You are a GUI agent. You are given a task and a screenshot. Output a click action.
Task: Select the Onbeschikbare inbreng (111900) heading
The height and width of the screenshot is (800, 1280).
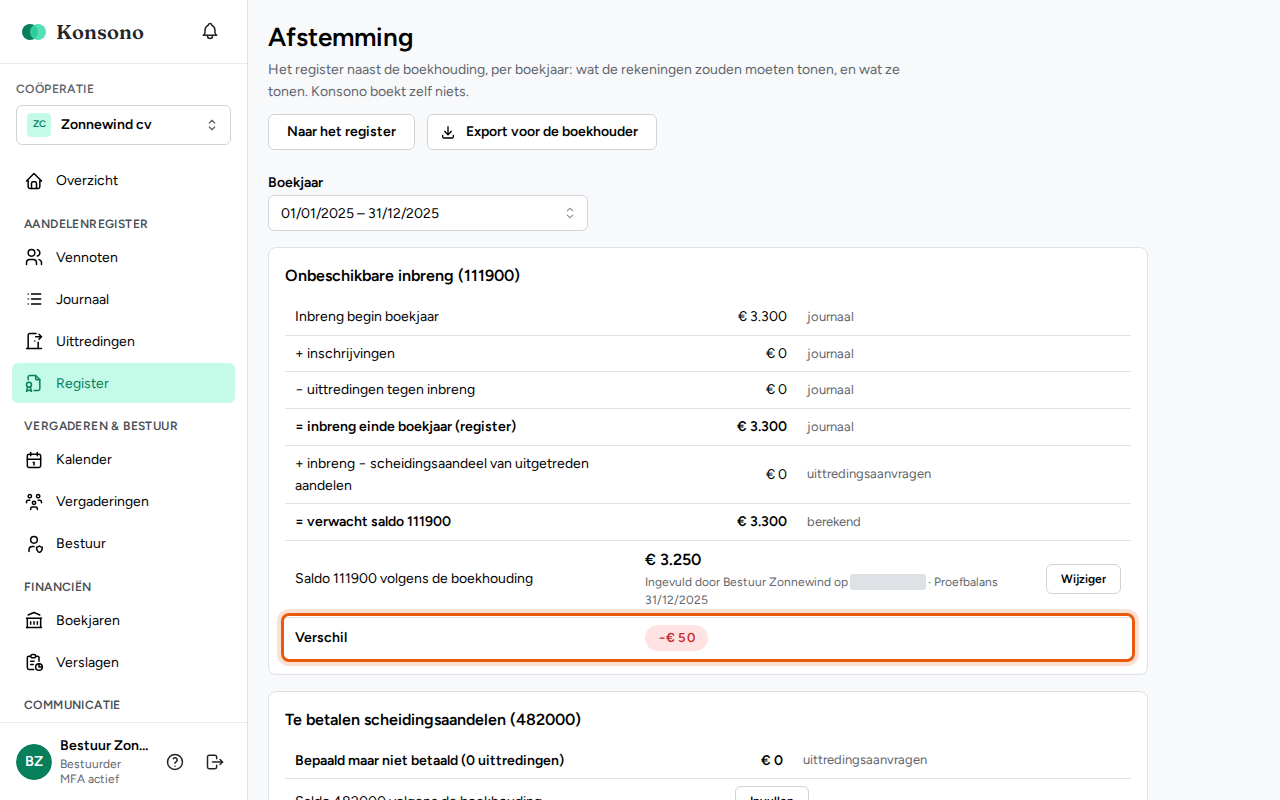click(402, 275)
